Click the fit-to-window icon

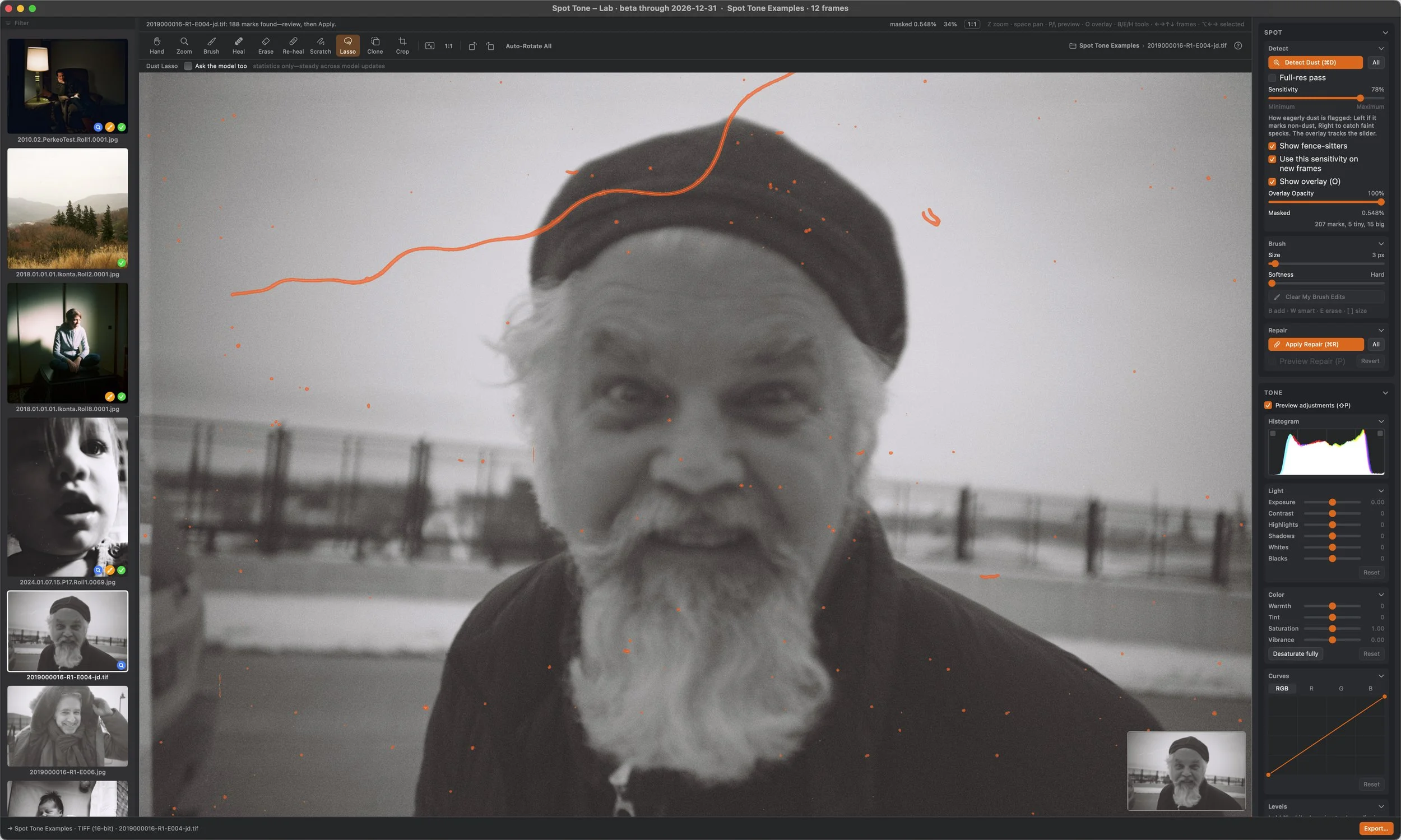430,46
